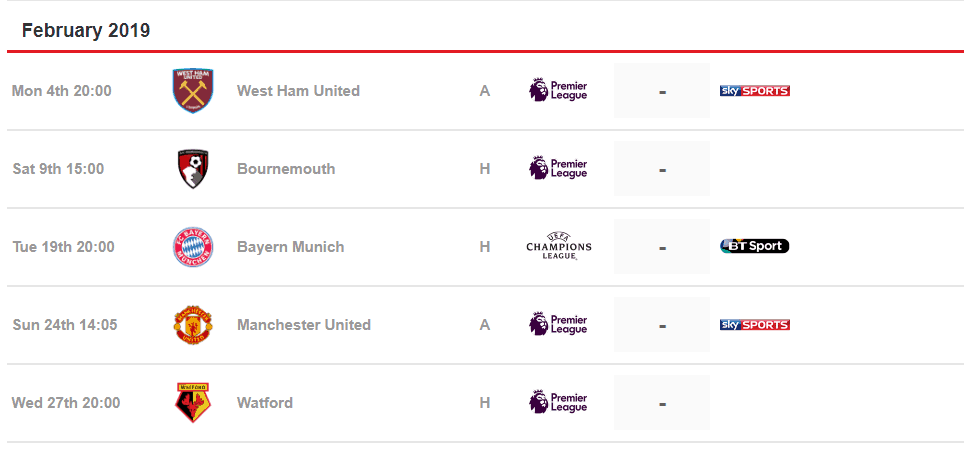This screenshot has width=967, height=452.
Task: Click the February 2019 month heading
Action: (x=86, y=30)
